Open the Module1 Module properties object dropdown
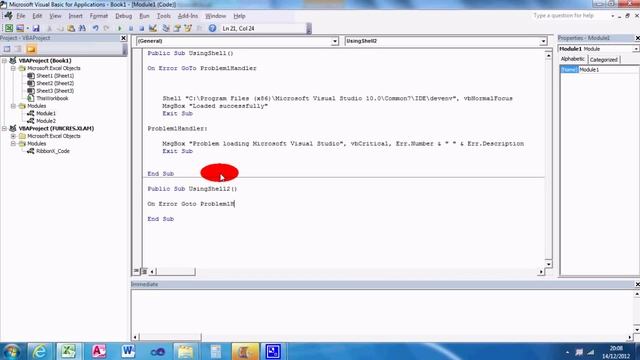The height and width of the screenshot is (360, 640). (636, 49)
